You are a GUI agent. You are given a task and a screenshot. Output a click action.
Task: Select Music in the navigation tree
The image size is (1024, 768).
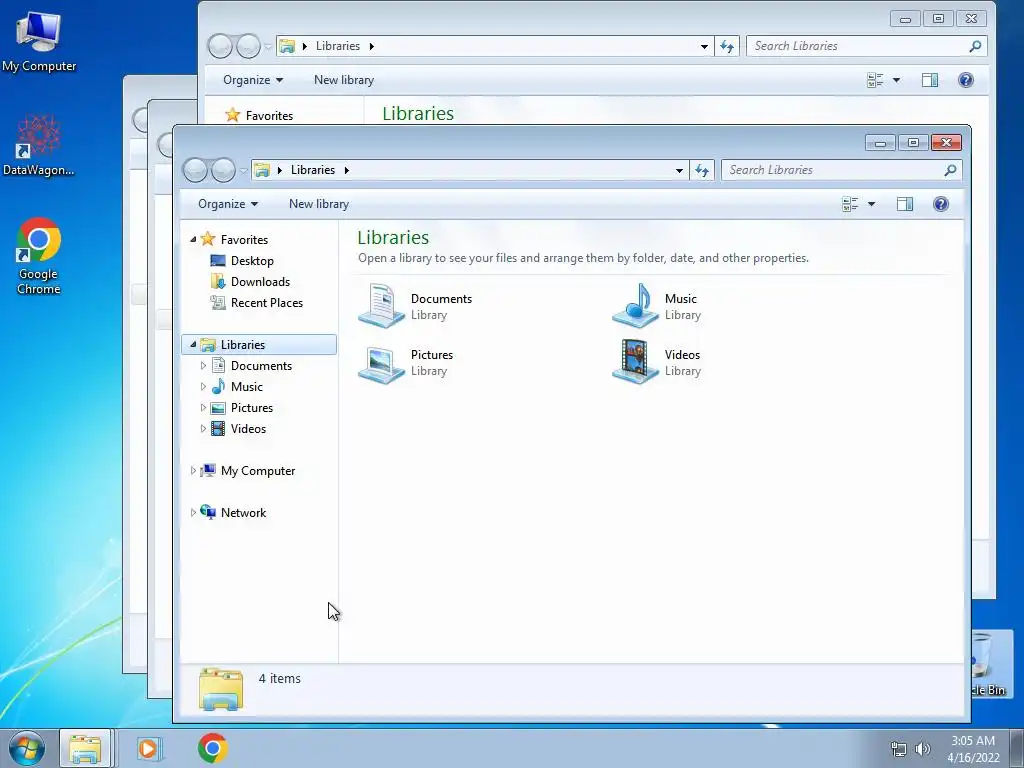[246, 387]
